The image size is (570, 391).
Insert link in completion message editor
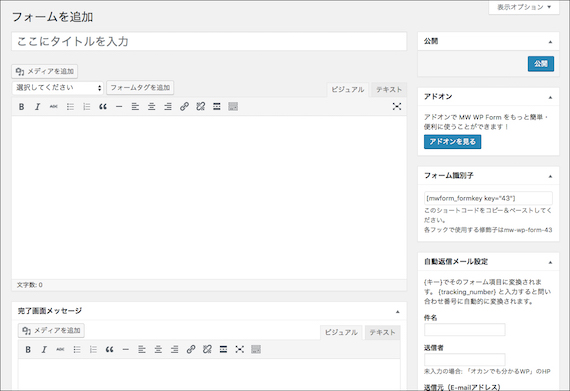(191, 350)
